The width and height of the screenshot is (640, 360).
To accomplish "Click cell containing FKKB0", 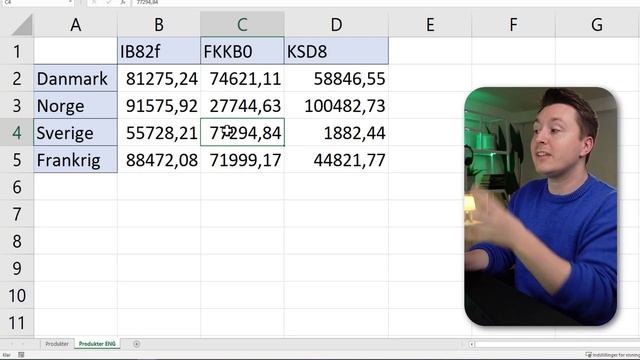I will point(242,51).
